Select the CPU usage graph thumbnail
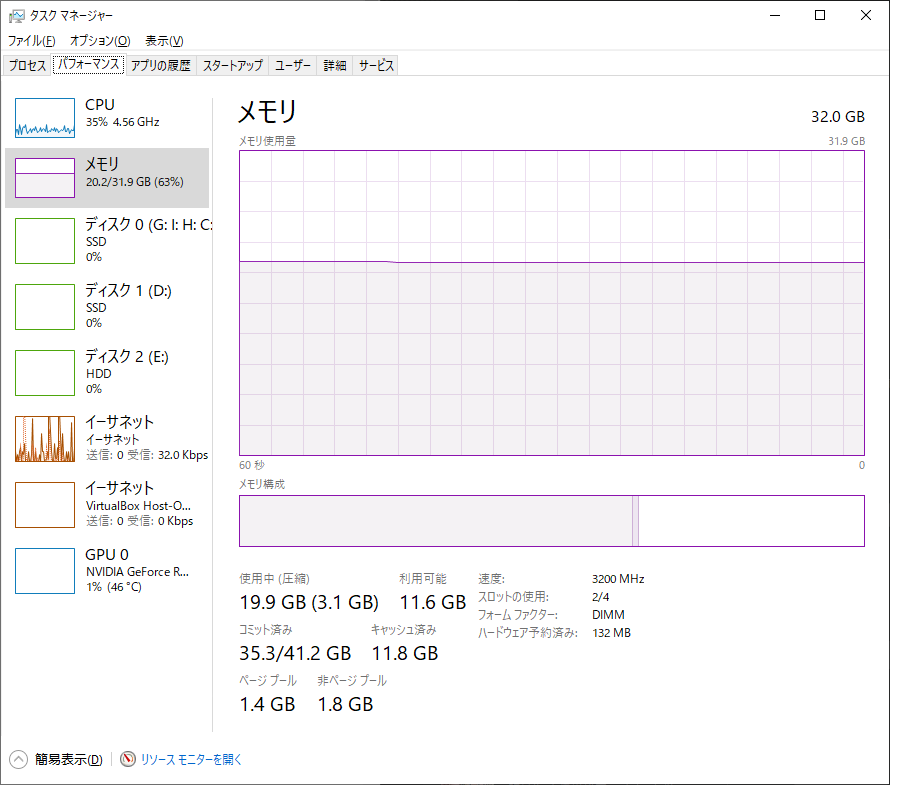Viewport: 899px width, 800px height. 45,117
